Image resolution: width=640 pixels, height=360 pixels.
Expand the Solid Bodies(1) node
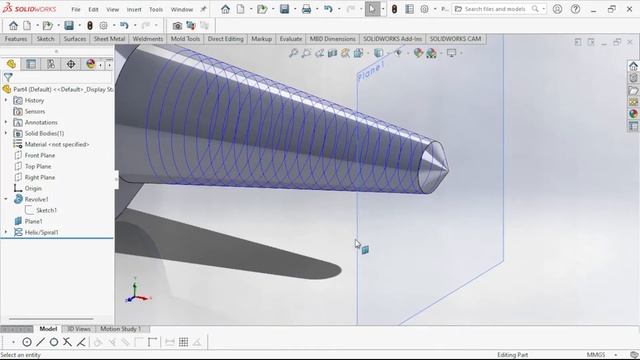[6, 133]
